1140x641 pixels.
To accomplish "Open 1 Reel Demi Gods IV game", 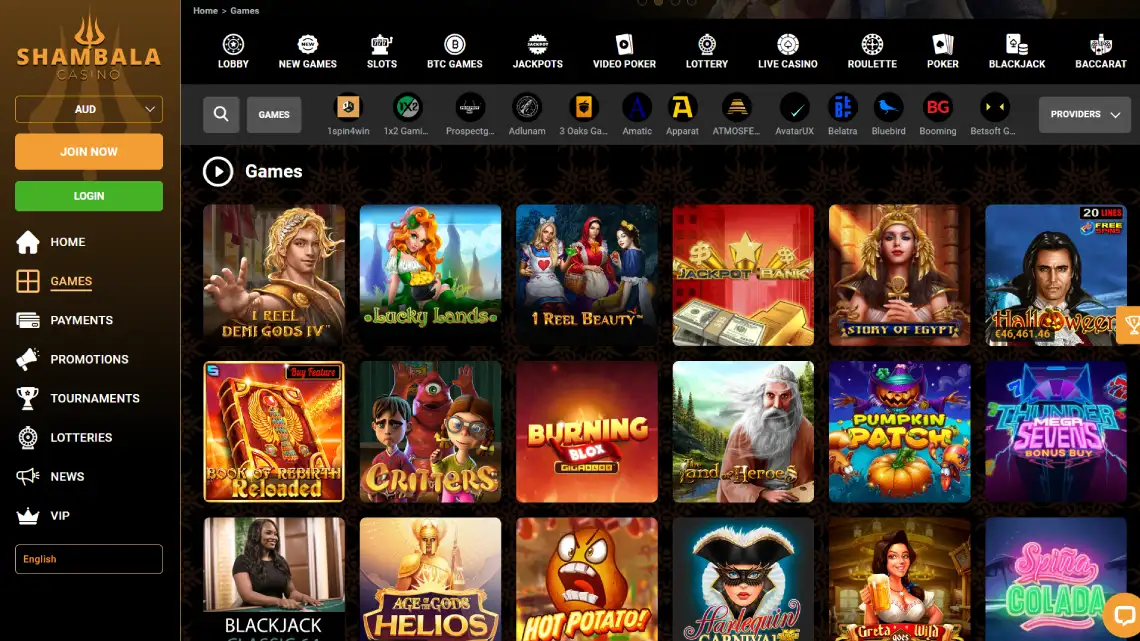I will (274, 275).
